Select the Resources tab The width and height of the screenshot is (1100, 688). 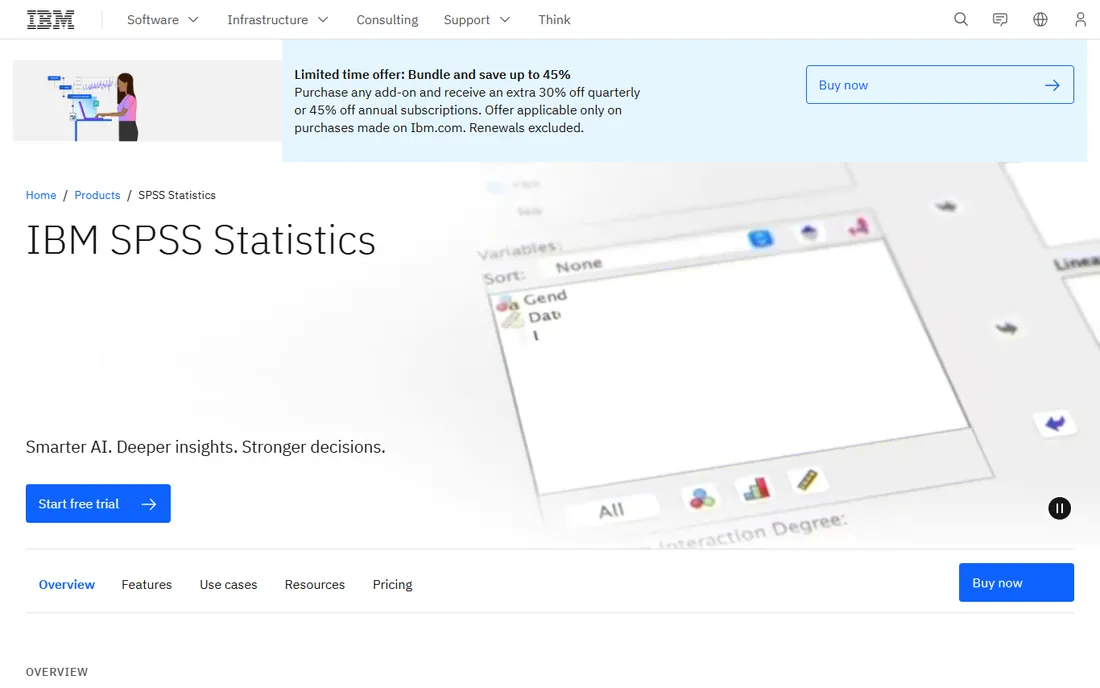tap(314, 584)
